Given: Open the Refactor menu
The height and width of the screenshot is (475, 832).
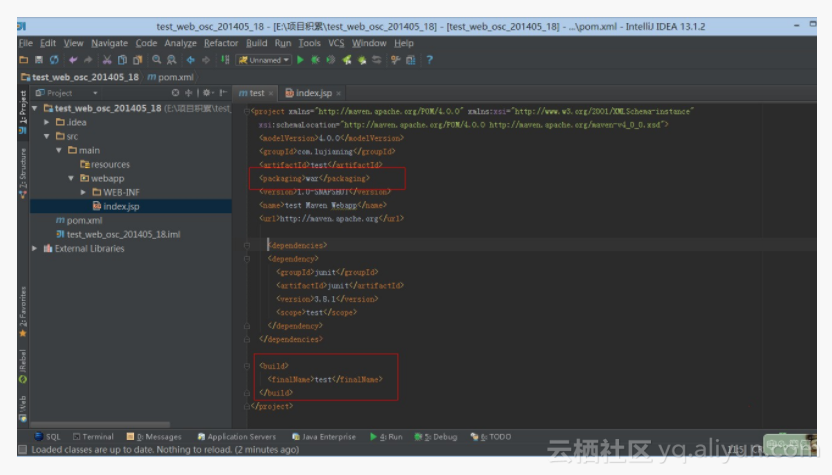Looking at the screenshot, I should click(221, 43).
